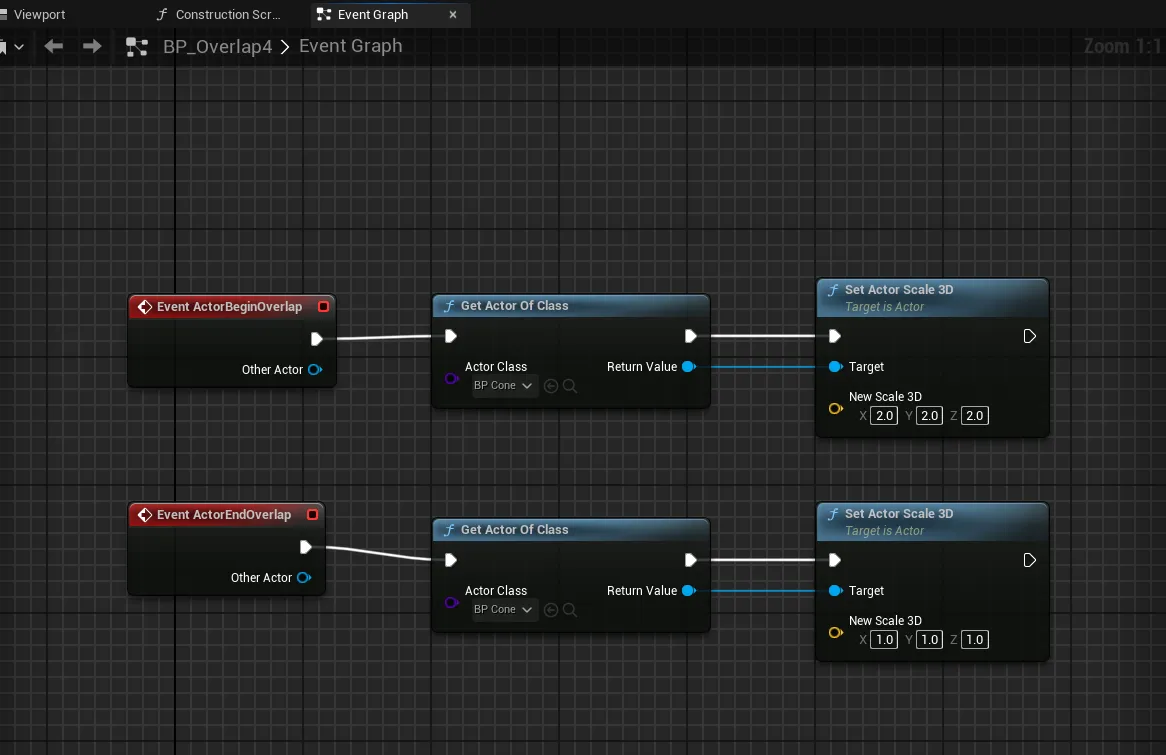Open the Construction Script tab
Screen dimensions: 1166x755
pyautogui.click(x=219, y=14)
